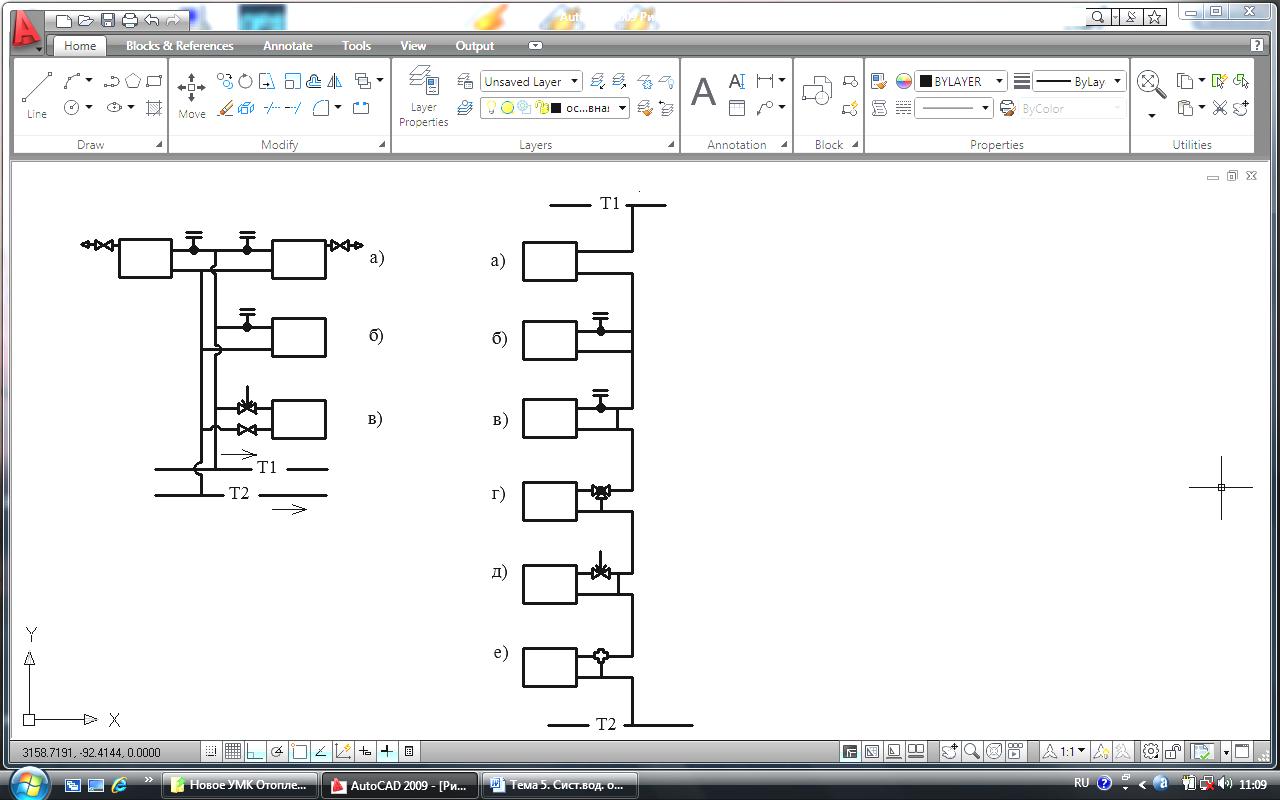Click the search magnifier in title bar
The image size is (1280, 800).
(1098, 17)
